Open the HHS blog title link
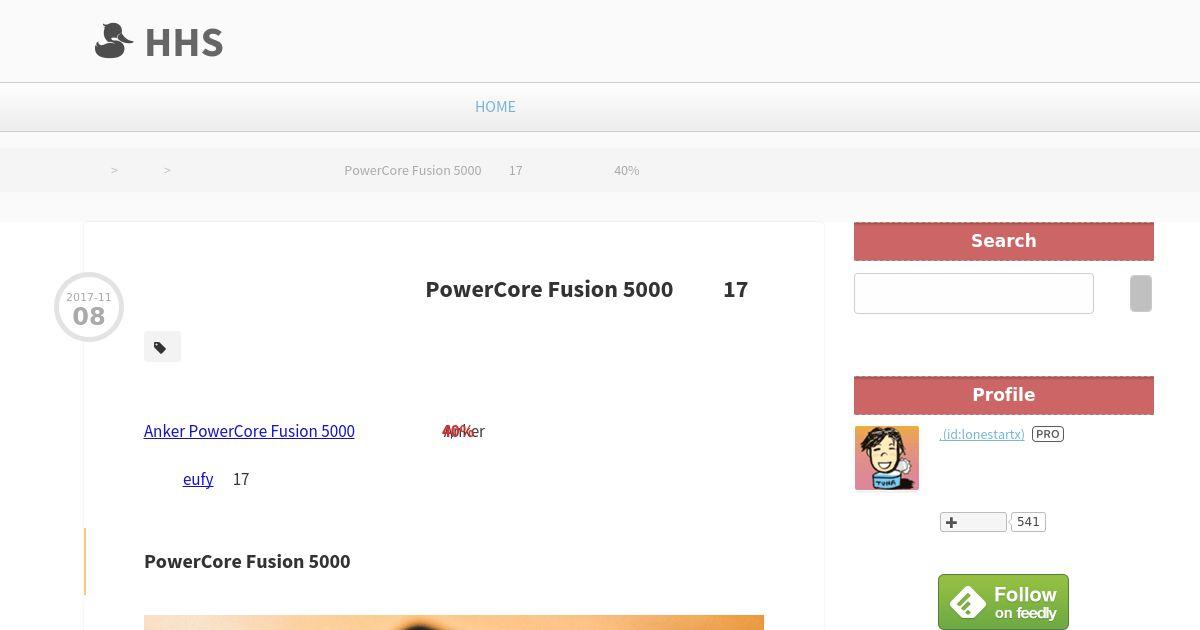The width and height of the screenshot is (1200, 630). click(184, 42)
